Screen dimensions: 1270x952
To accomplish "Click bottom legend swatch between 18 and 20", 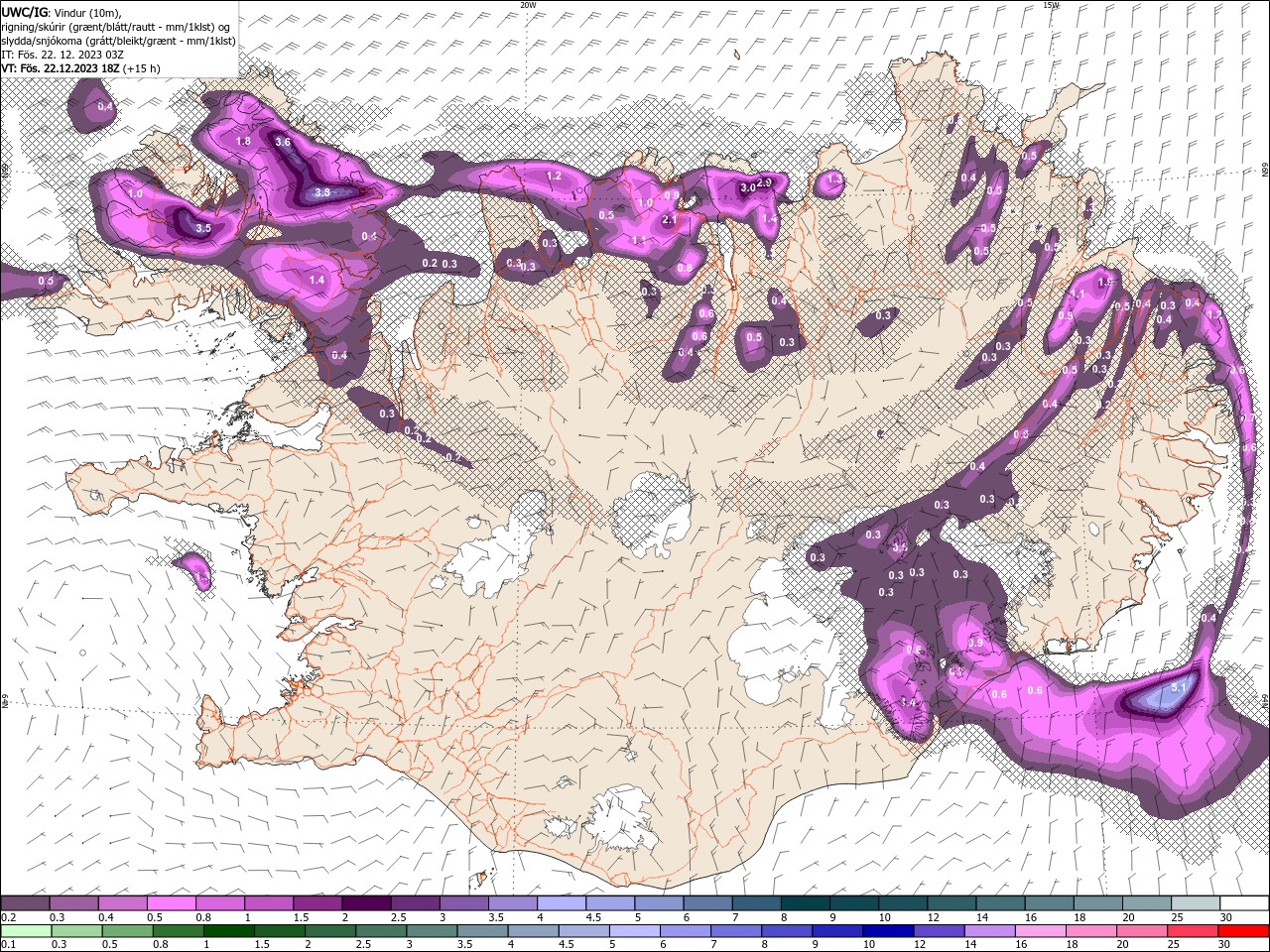I will coord(1090,931).
